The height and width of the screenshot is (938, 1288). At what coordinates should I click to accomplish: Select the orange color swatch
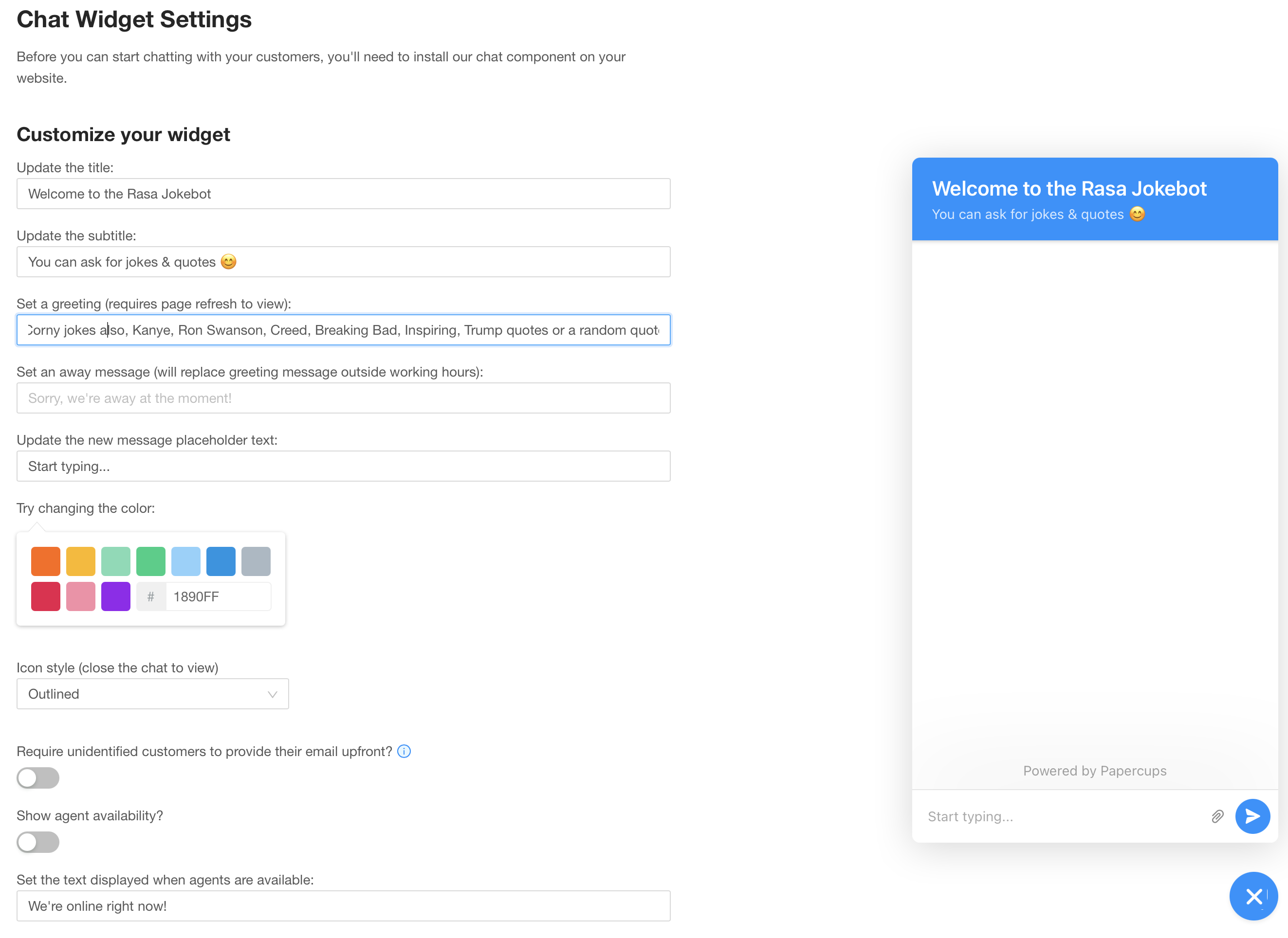click(x=45, y=561)
